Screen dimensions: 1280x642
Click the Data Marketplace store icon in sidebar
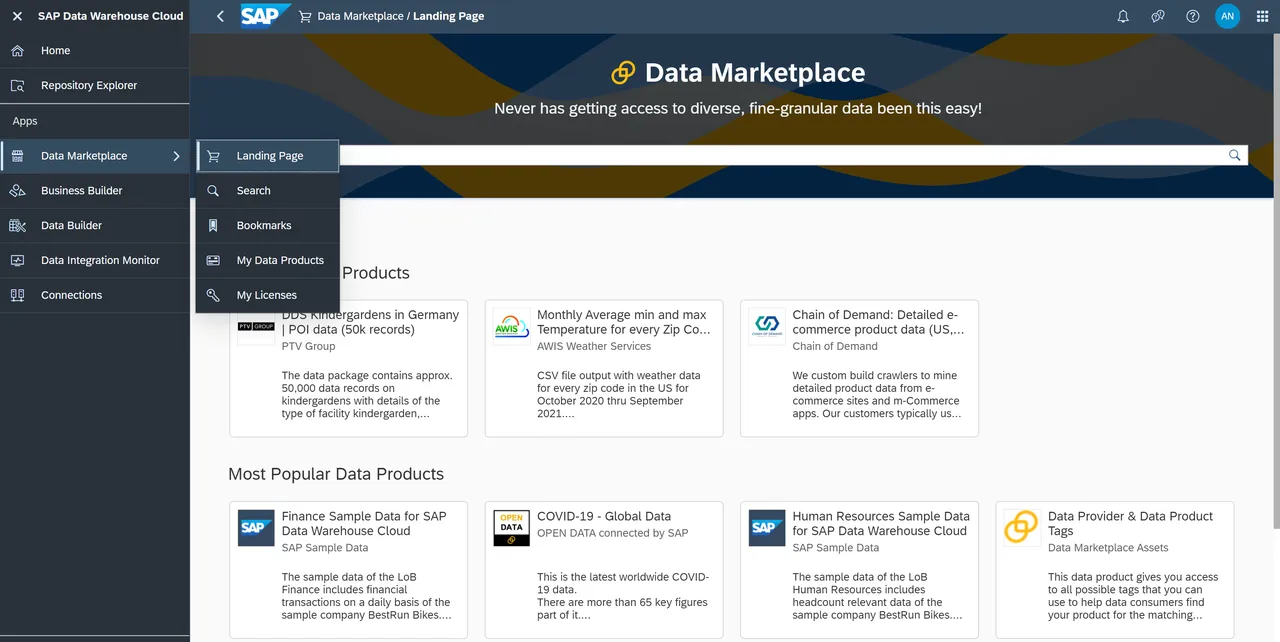(17, 156)
